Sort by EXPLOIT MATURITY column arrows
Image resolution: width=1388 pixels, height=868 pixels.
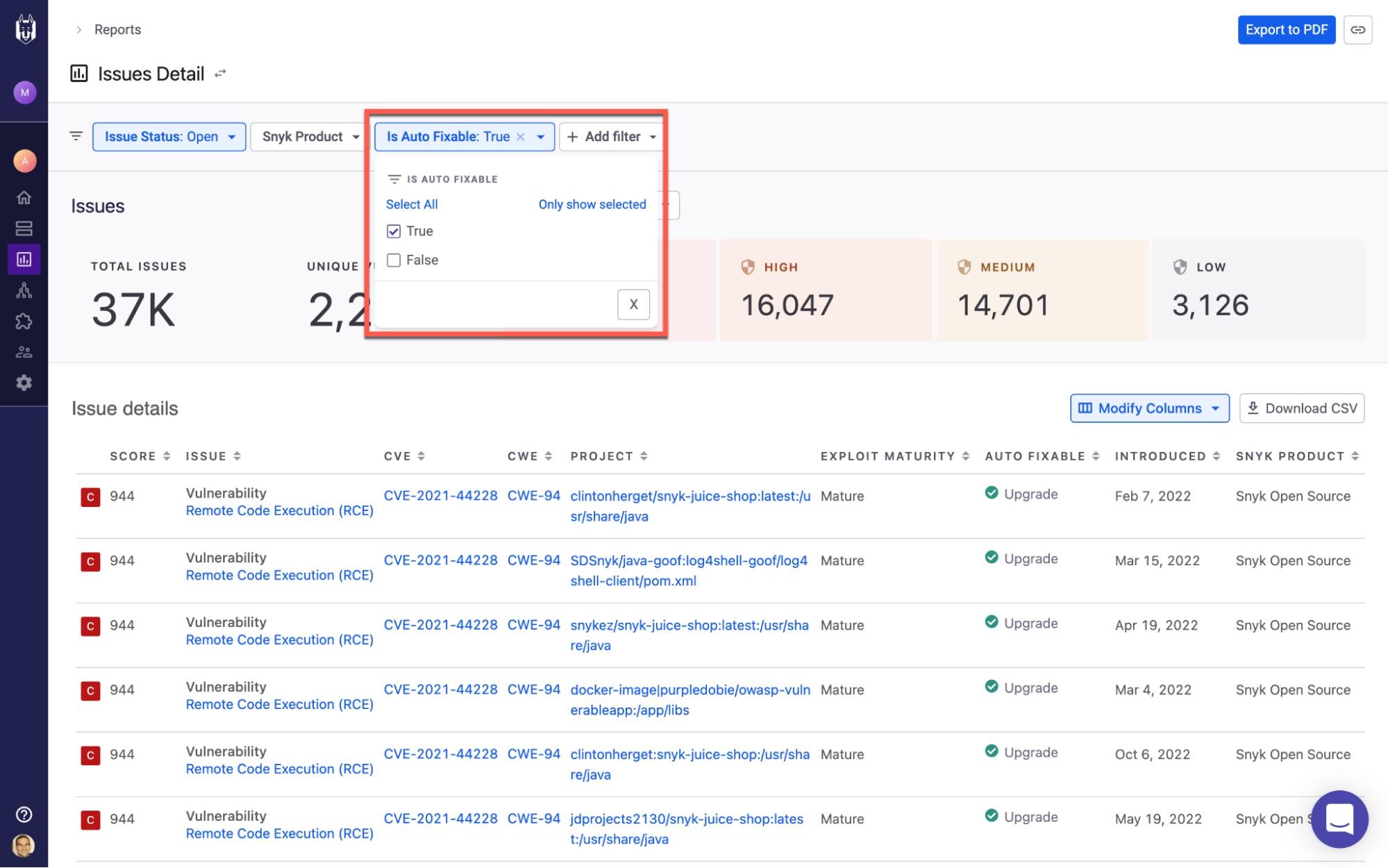tap(966, 456)
